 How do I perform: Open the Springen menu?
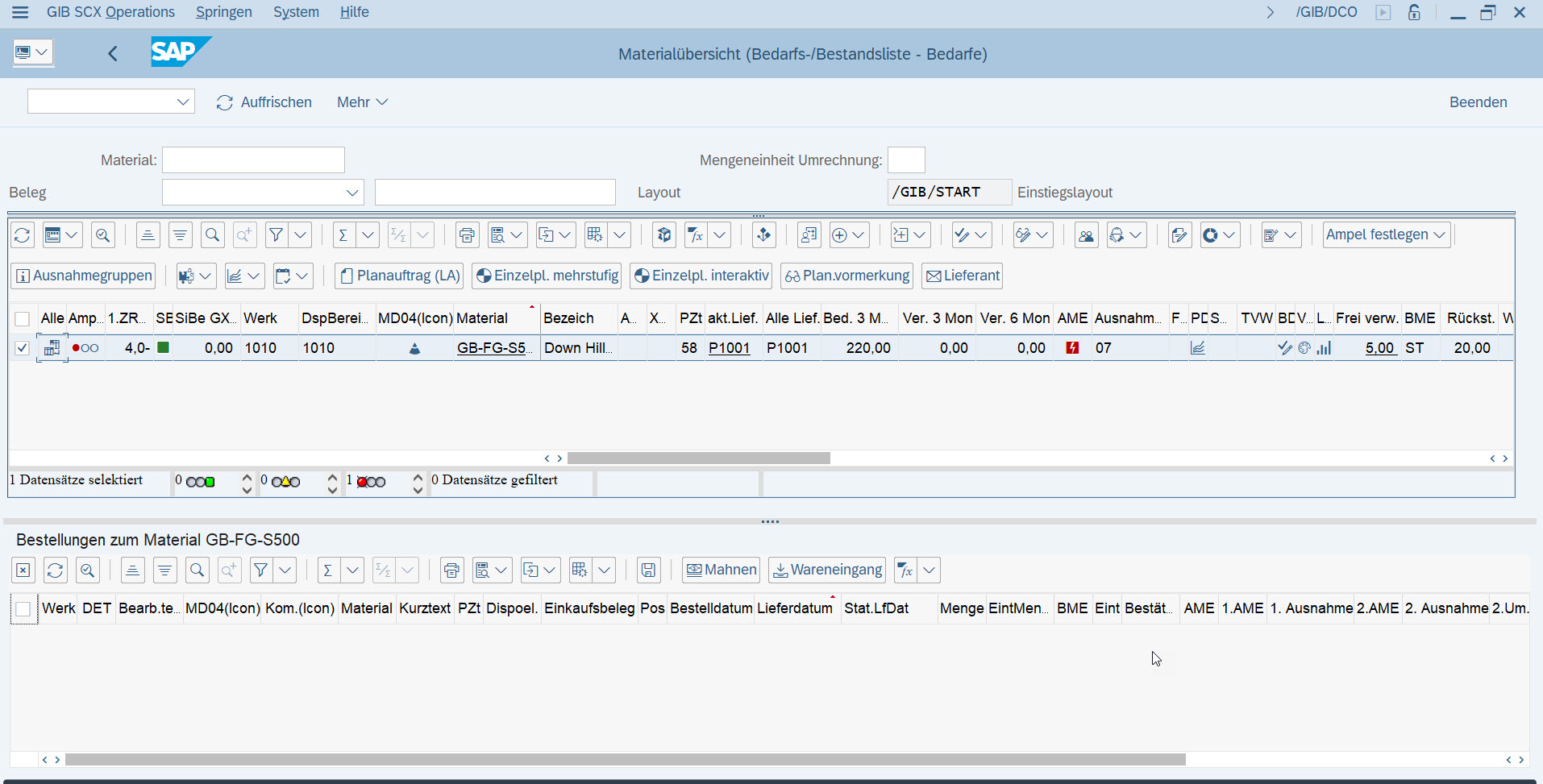click(x=223, y=12)
